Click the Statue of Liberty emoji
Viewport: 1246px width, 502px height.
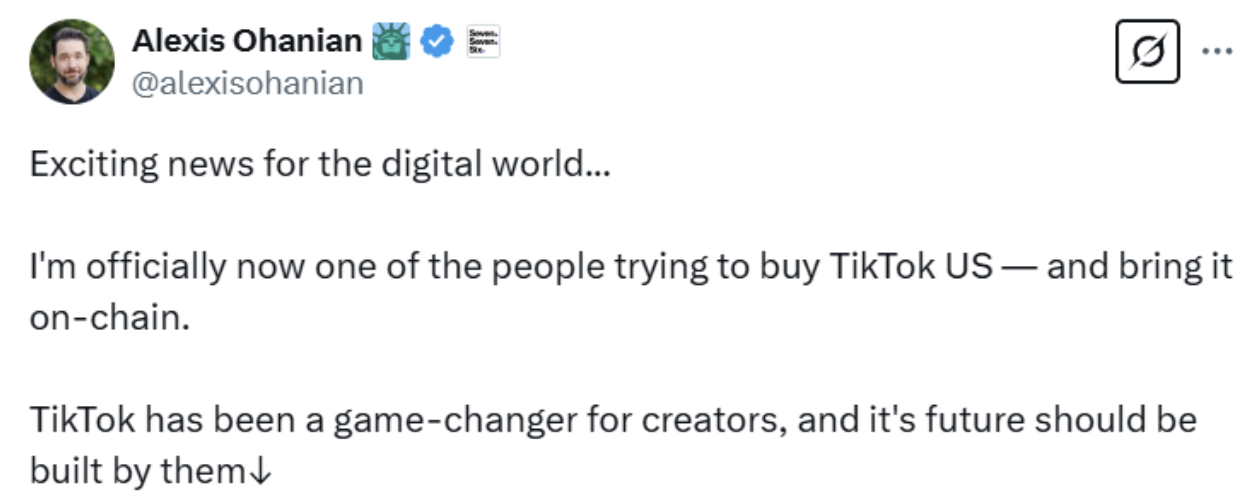pos(390,42)
